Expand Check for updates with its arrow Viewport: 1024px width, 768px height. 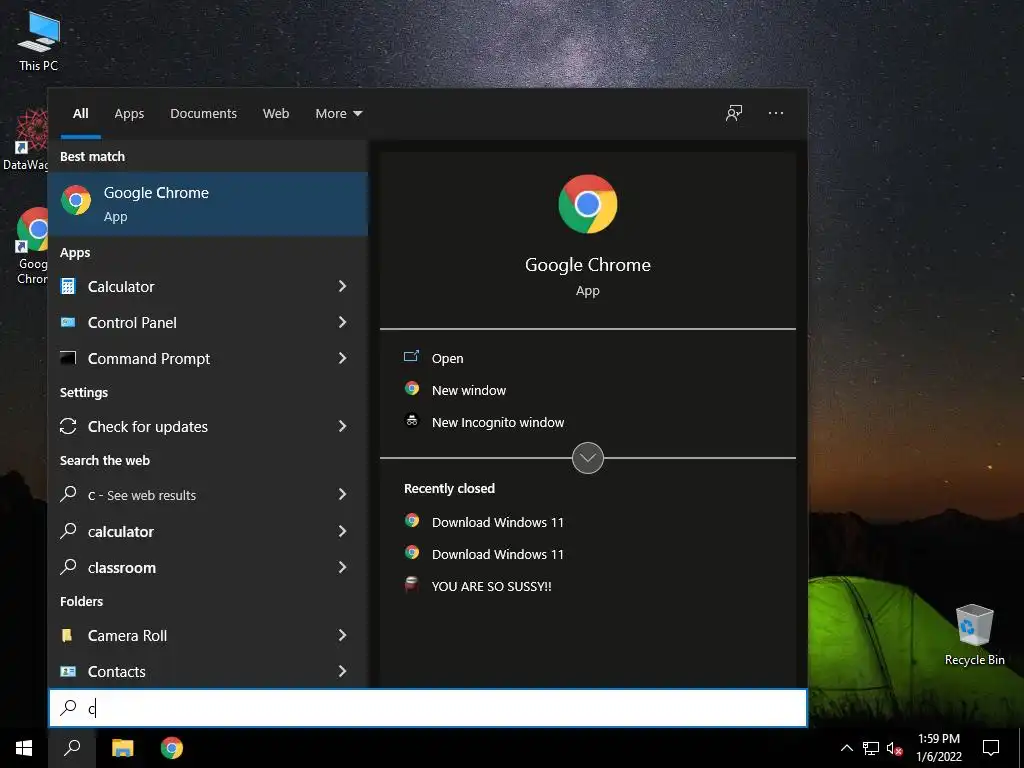pyautogui.click(x=342, y=426)
